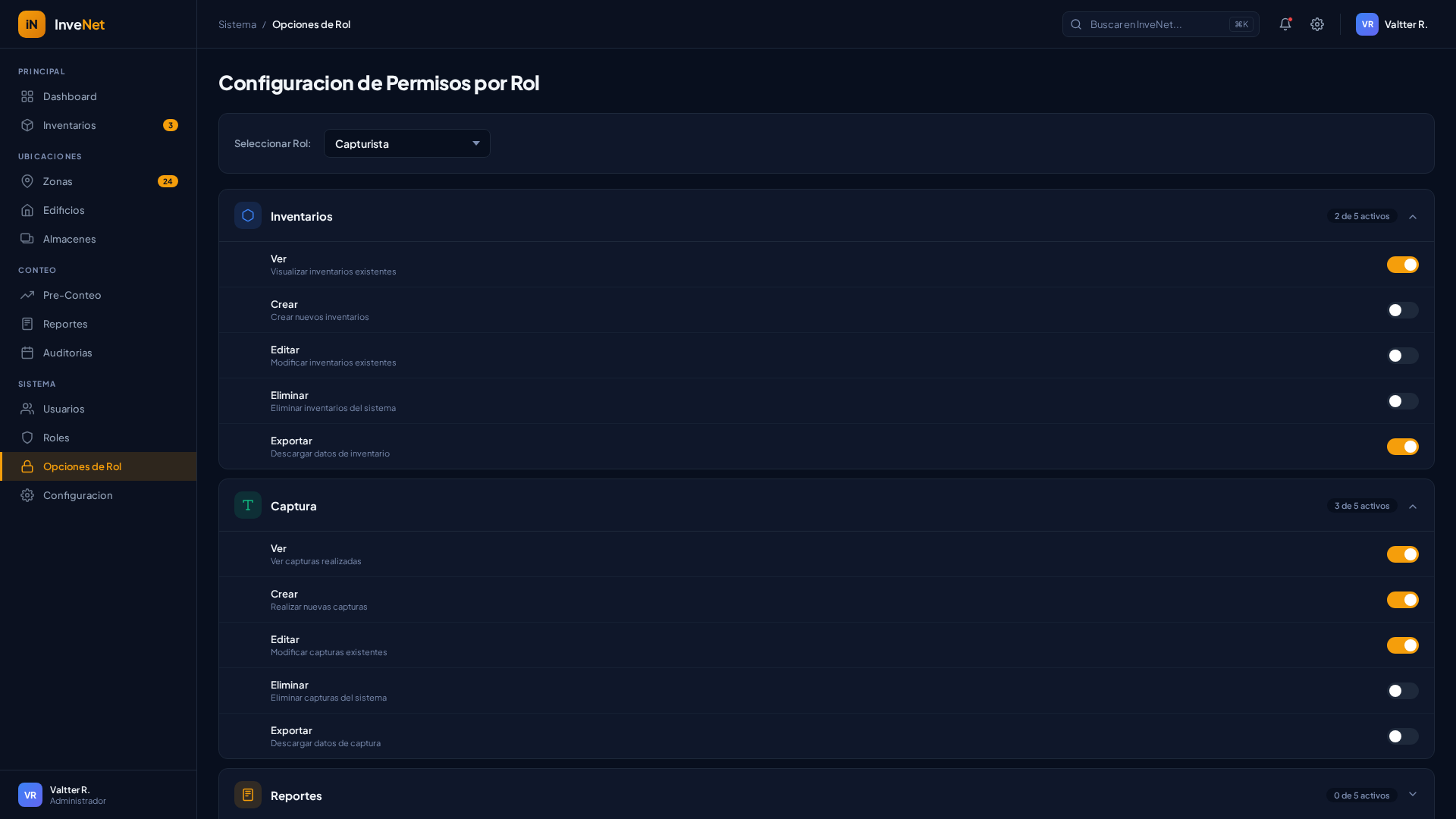1456x819 pixels.
Task: Open Valtter R. profile at sidebar bottom
Action: click(68, 795)
